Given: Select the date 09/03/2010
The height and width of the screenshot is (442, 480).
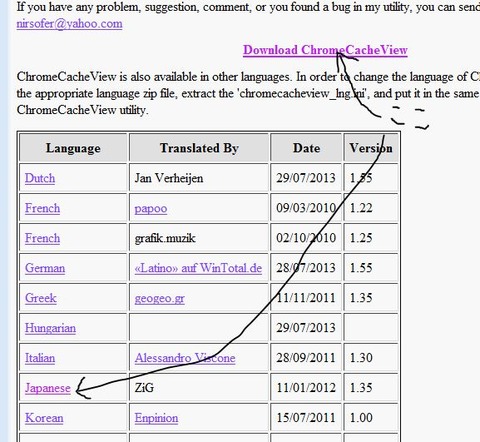Looking at the screenshot, I should pyautogui.click(x=306, y=208).
